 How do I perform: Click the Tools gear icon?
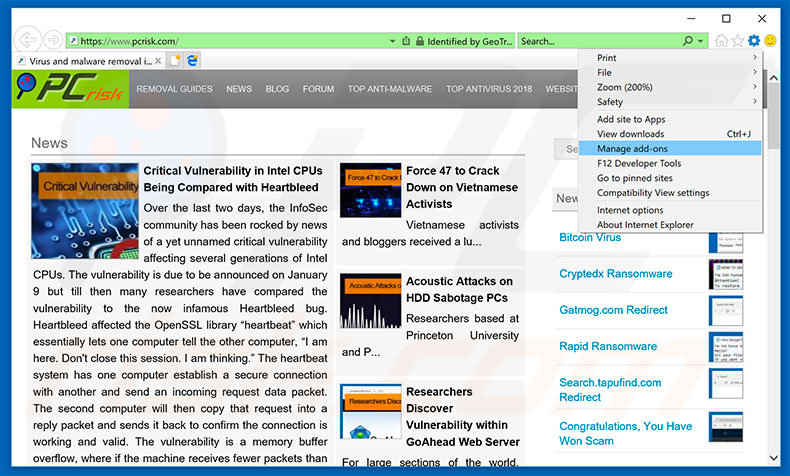point(754,41)
